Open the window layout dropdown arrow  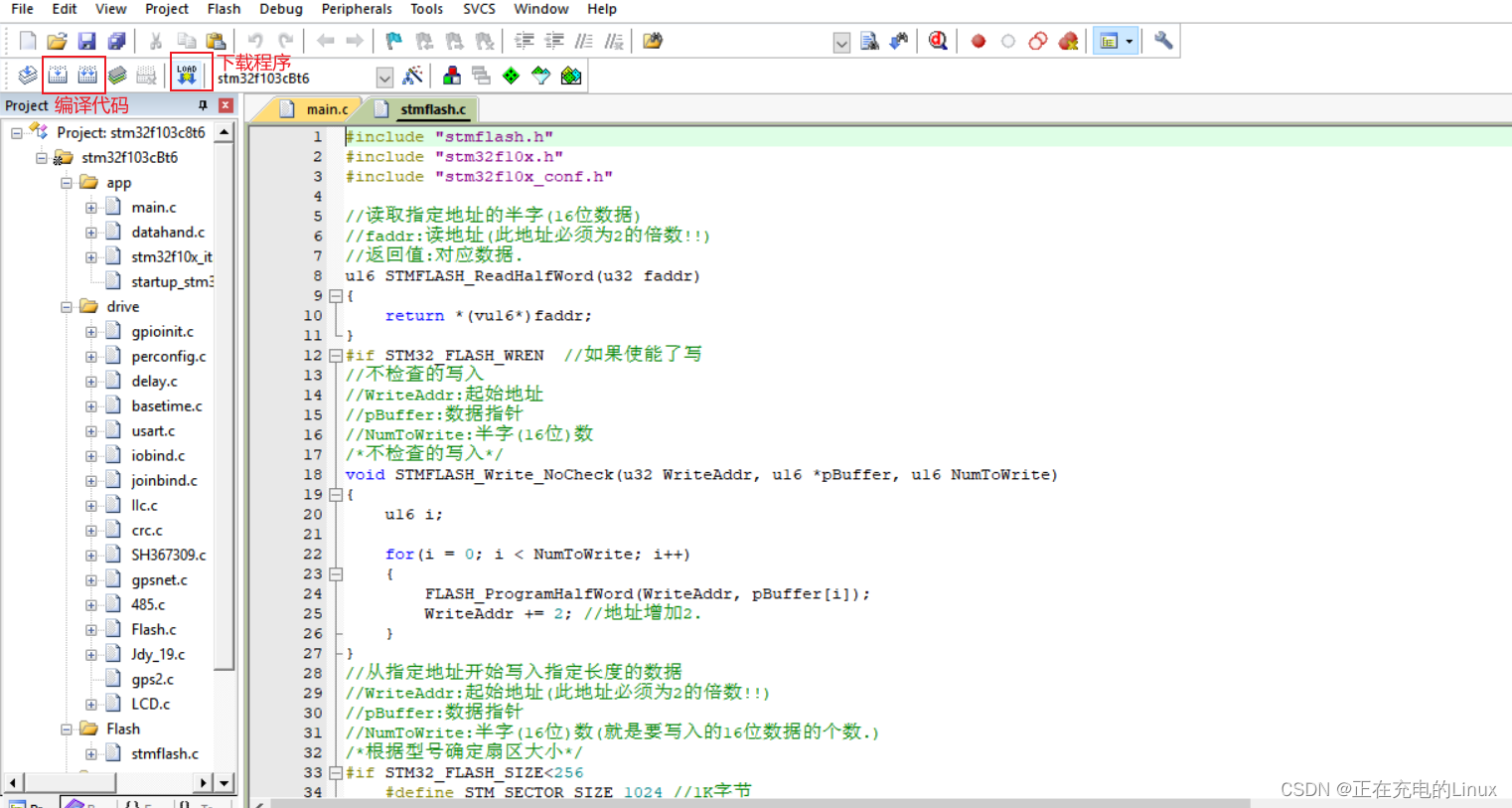click(x=1130, y=41)
